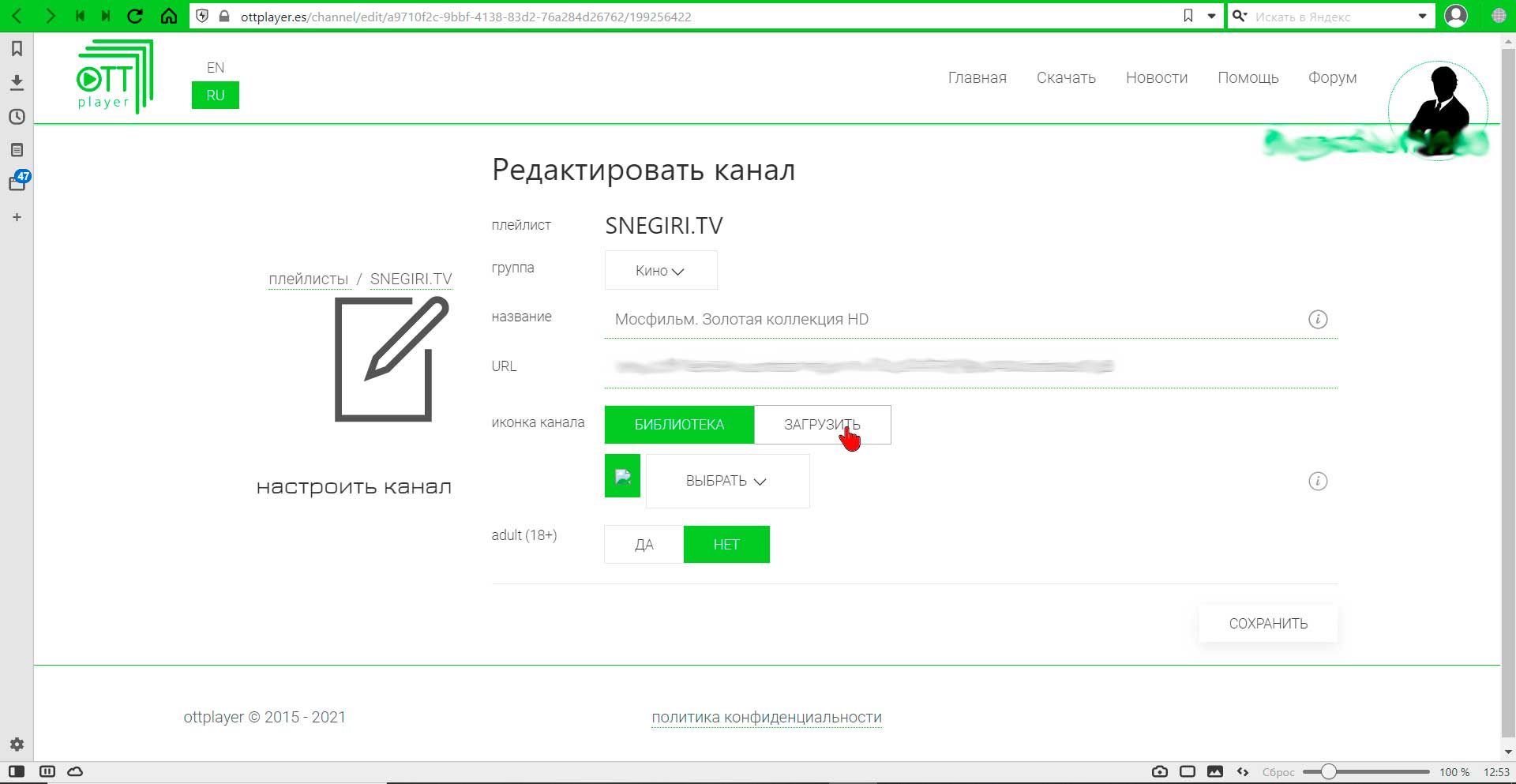
Task: Open the Главная menu item
Action: pyautogui.click(x=978, y=77)
